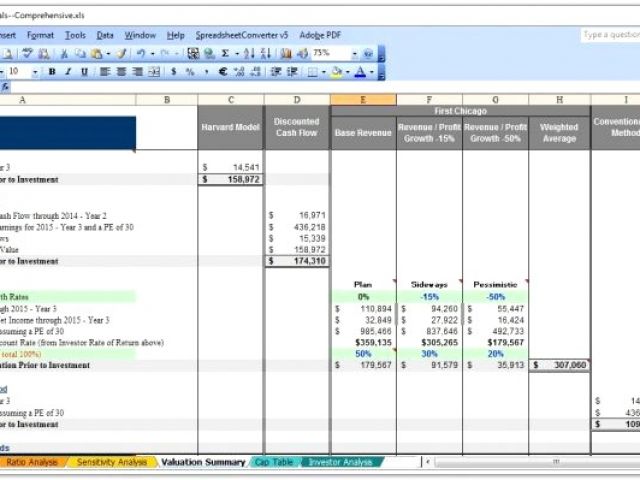The image size is (640, 480).
Task: Open the font size dropdown
Action: pyautogui.click(x=35, y=72)
